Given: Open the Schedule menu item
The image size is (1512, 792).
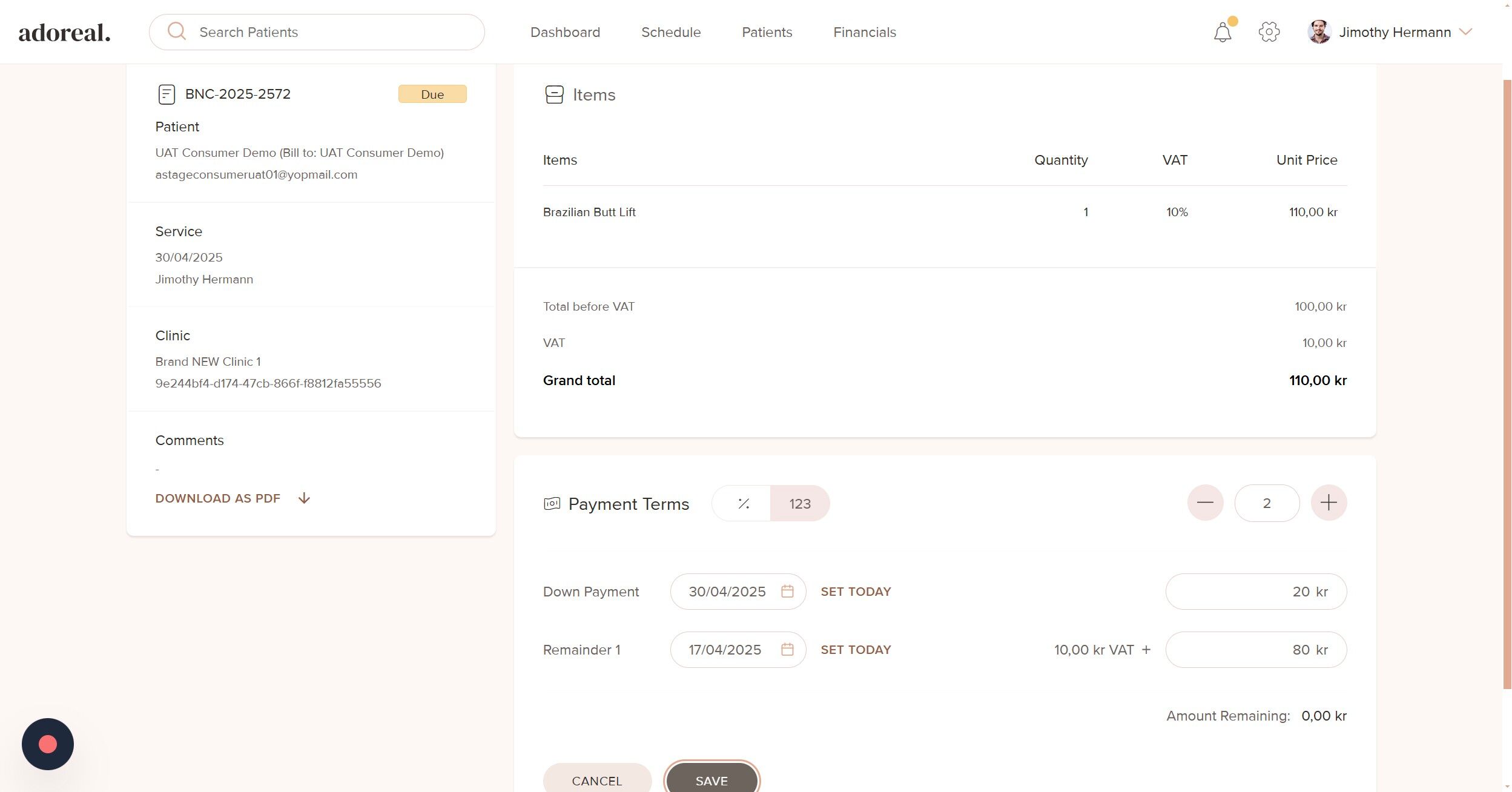Looking at the screenshot, I should pos(671,32).
